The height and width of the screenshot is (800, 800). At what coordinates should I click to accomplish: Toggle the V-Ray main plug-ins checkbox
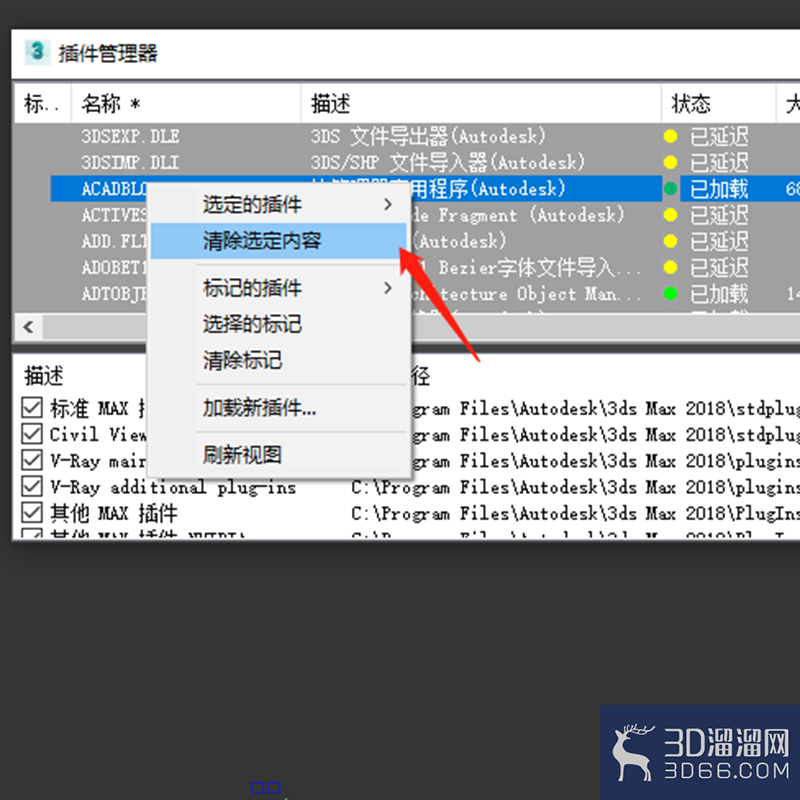pyautogui.click(x=32, y=460)
